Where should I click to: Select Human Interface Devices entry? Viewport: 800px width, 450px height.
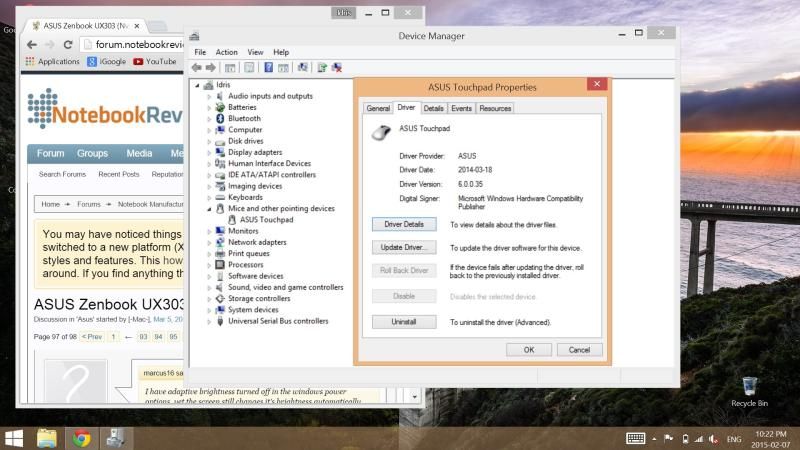[269, 164]
